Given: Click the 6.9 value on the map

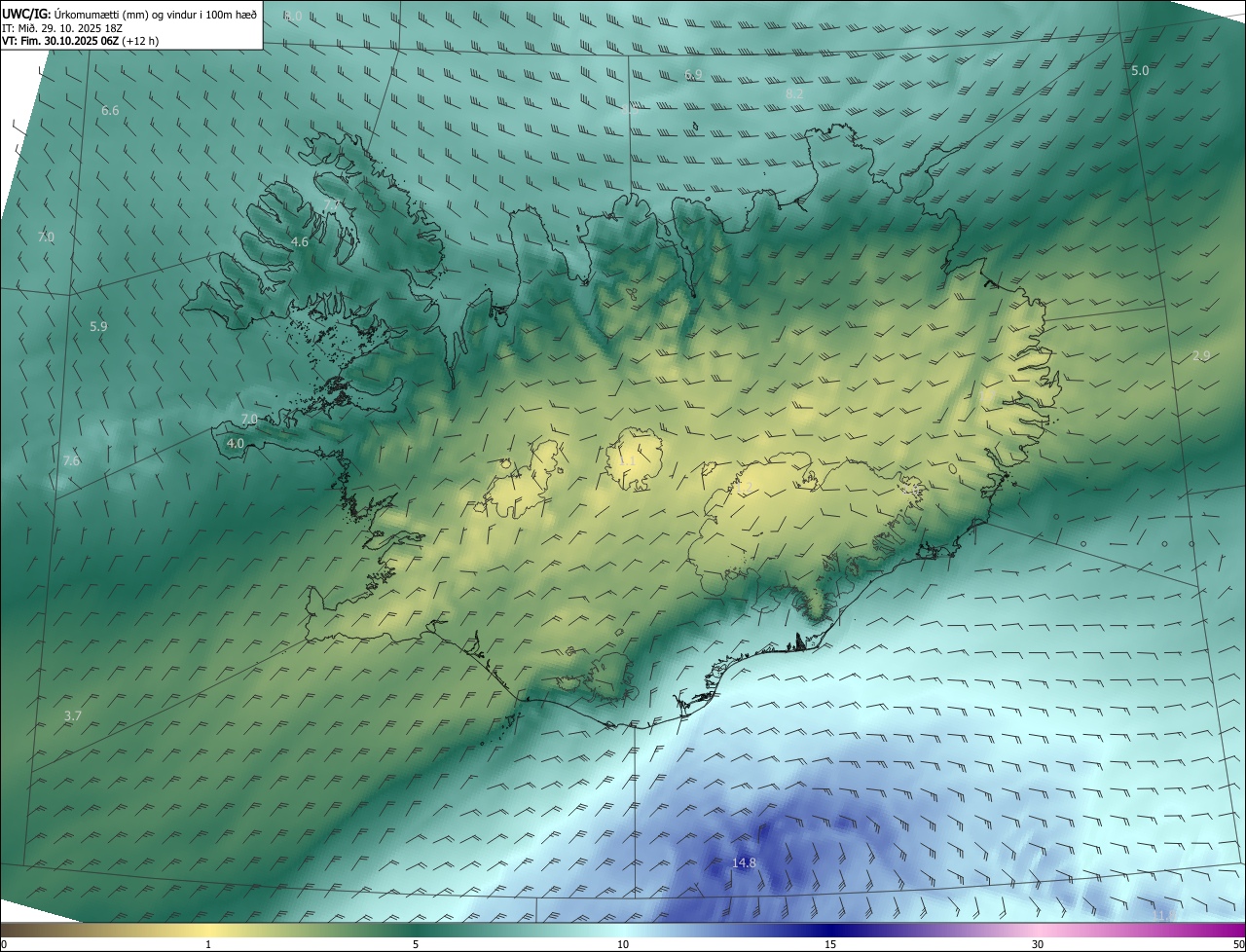Looking at the screenshot, I should click(693, 75).
